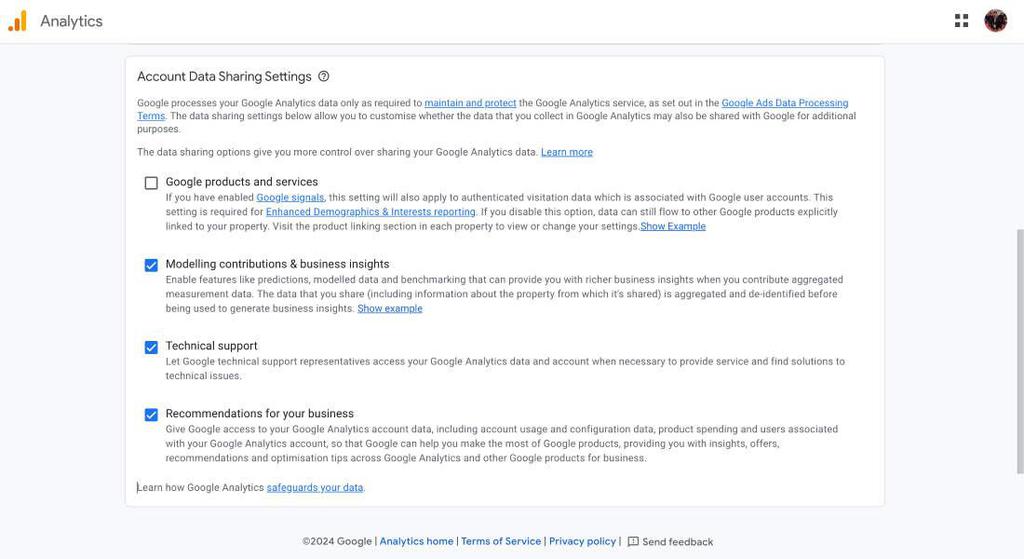Image resolution: width=1024 pixels, height=559 pixels.
Task: Open Google Ads Data Processing Terms link
Action: click(784, 103)
